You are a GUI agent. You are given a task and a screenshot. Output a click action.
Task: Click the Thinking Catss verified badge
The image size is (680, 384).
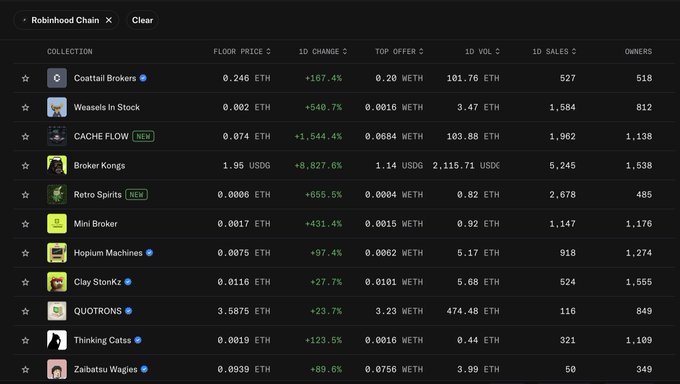[138, 340]
